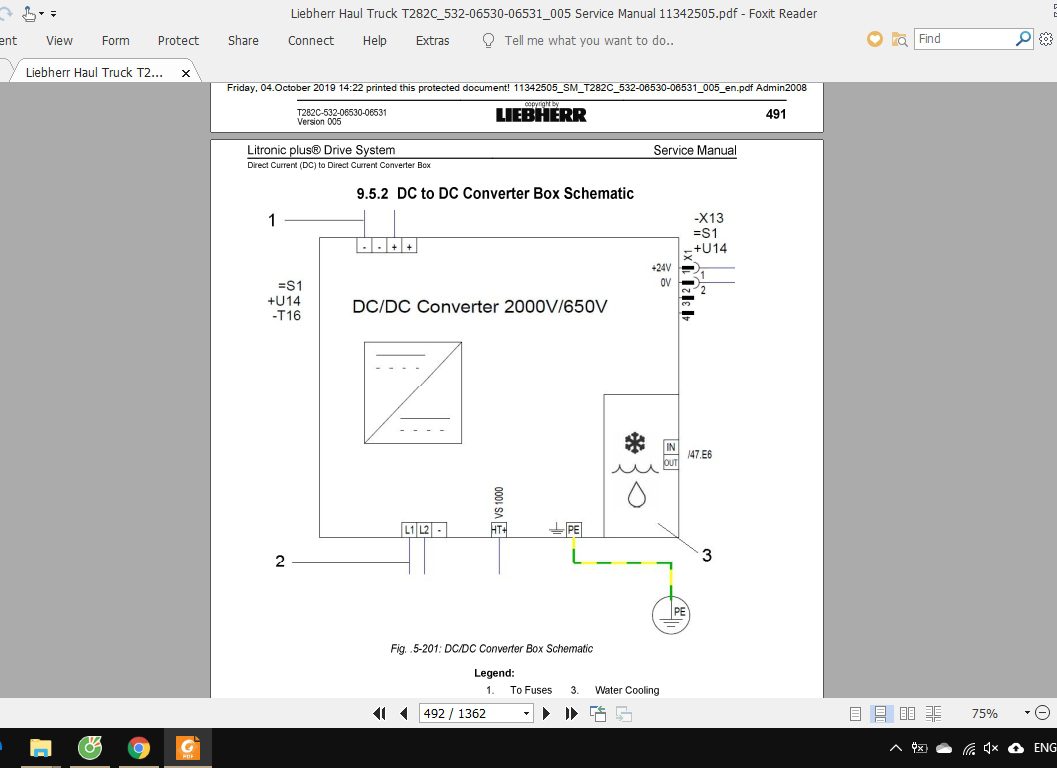Click the '9.5.2 DC to DC Converter Box Schematic' heading
1057x768 pixels.
tap(495, 194)
